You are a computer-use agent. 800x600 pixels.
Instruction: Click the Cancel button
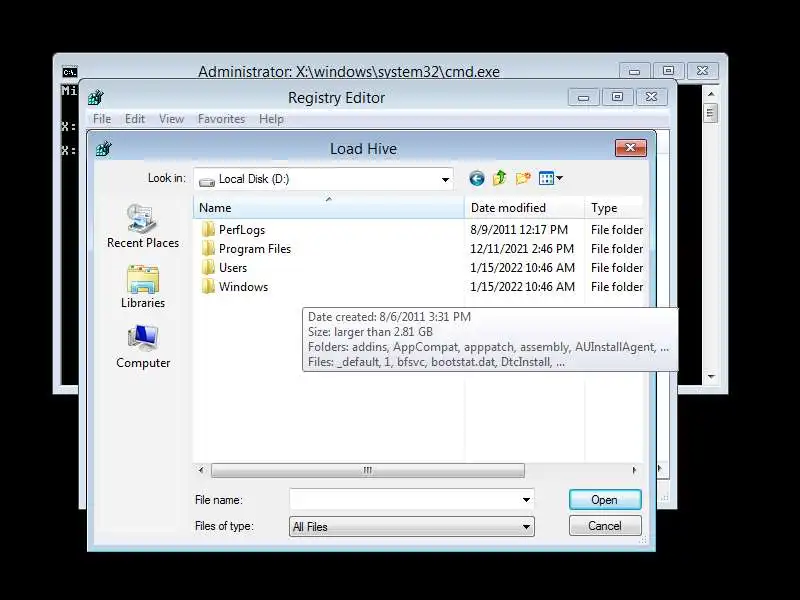[x=605, y=526]
